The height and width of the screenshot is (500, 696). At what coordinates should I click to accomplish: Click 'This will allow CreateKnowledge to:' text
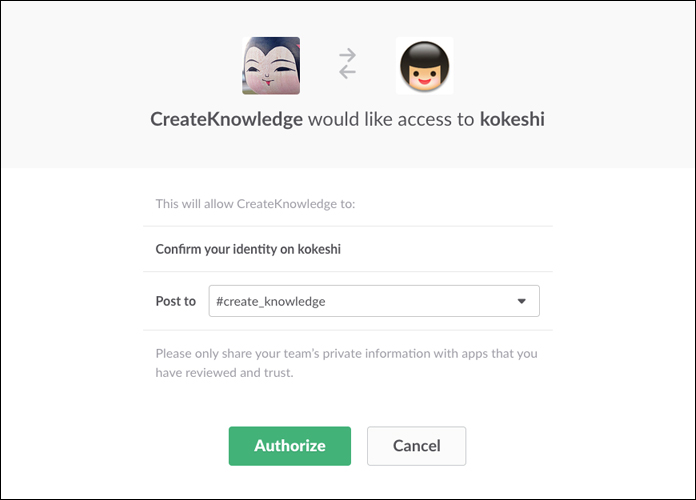tap(256, 204)
